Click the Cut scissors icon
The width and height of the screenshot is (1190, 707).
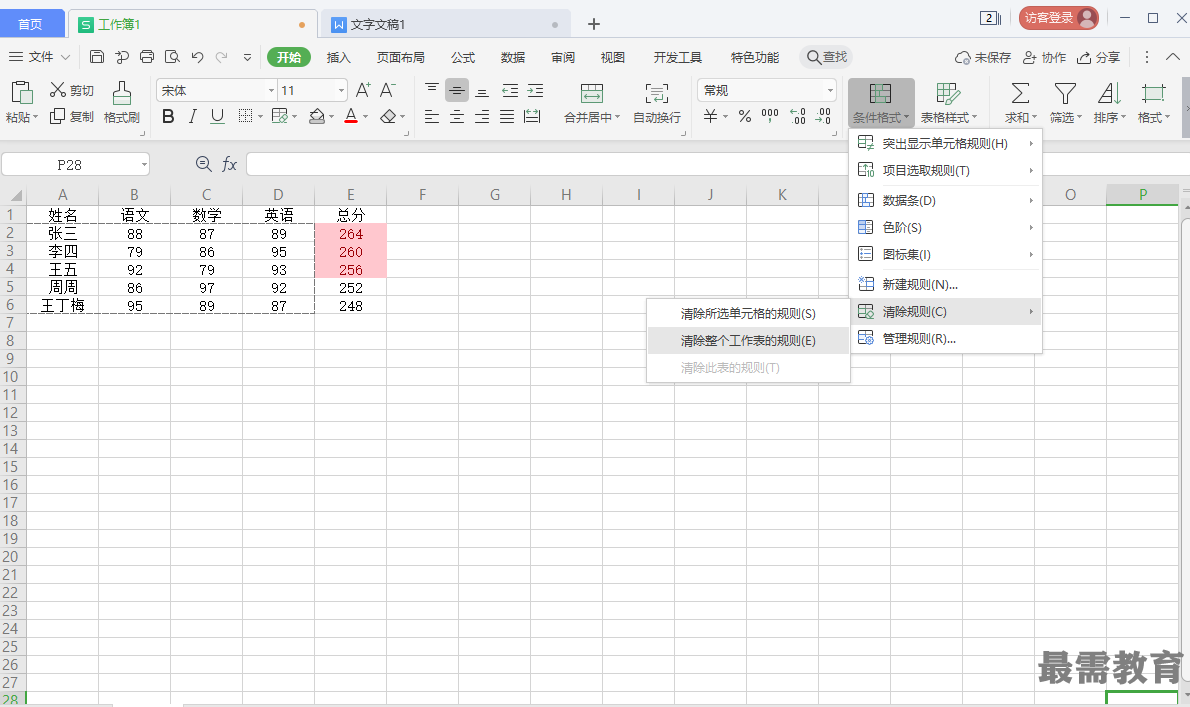point(58,90)
